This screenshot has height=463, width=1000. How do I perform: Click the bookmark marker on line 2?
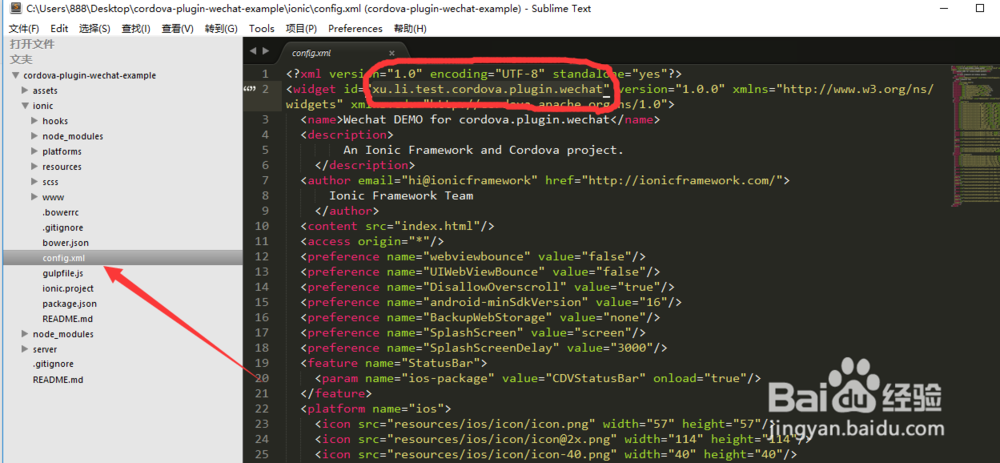click(249, 89)
